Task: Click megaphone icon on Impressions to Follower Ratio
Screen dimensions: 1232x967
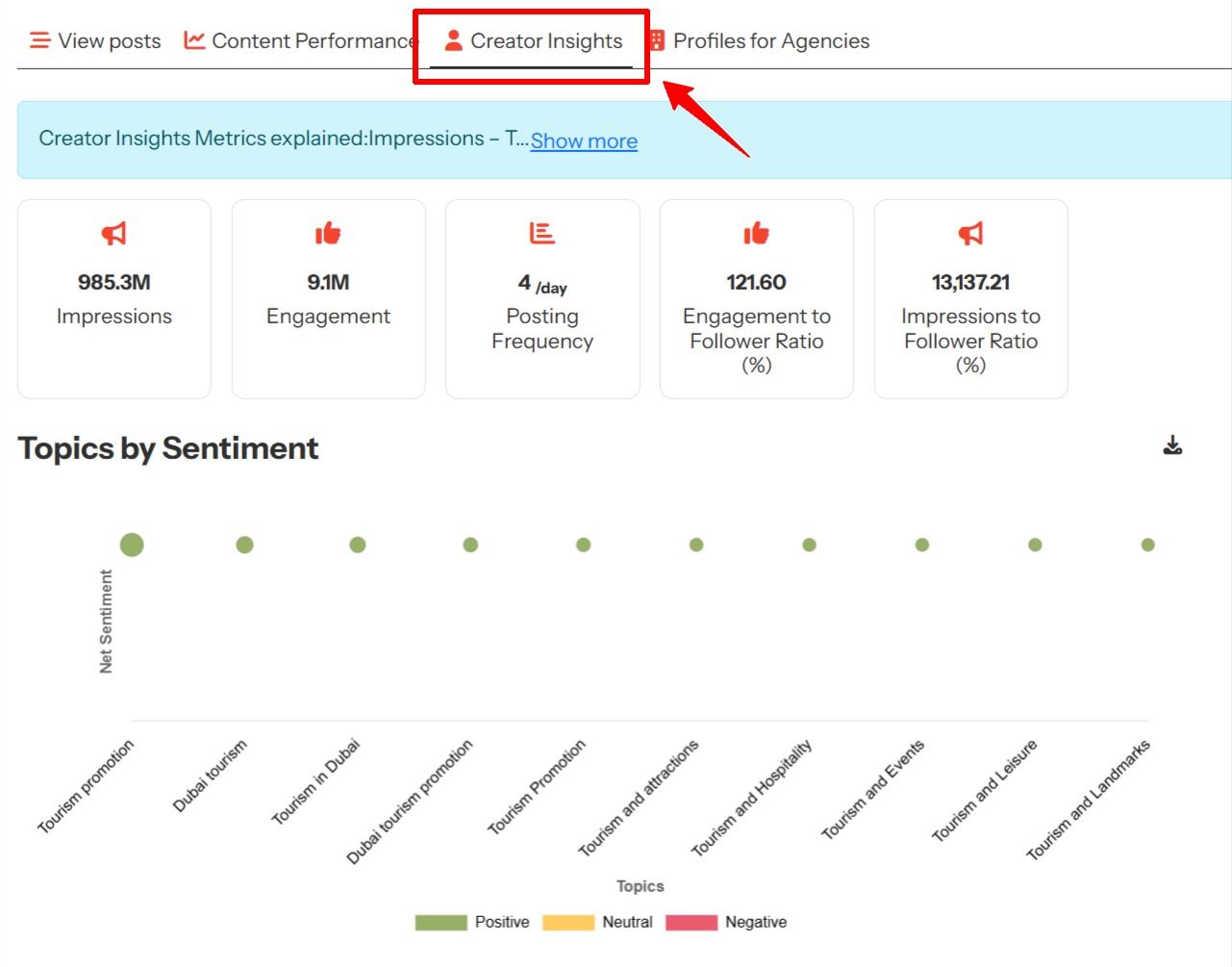Action: (x=970, y=233)
